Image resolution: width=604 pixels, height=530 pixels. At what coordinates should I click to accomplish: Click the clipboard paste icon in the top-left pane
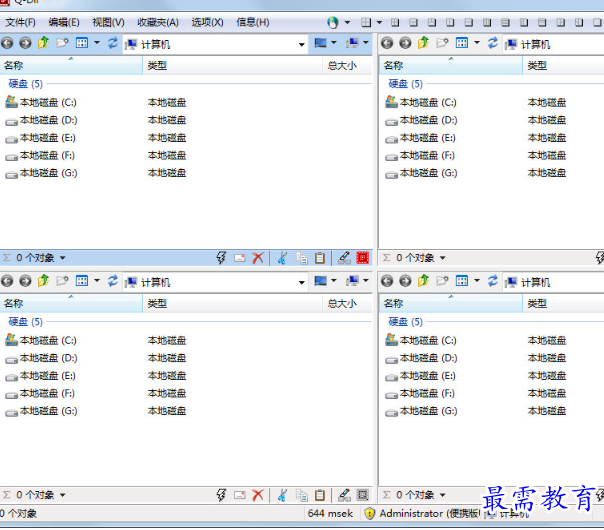[320, 258]
